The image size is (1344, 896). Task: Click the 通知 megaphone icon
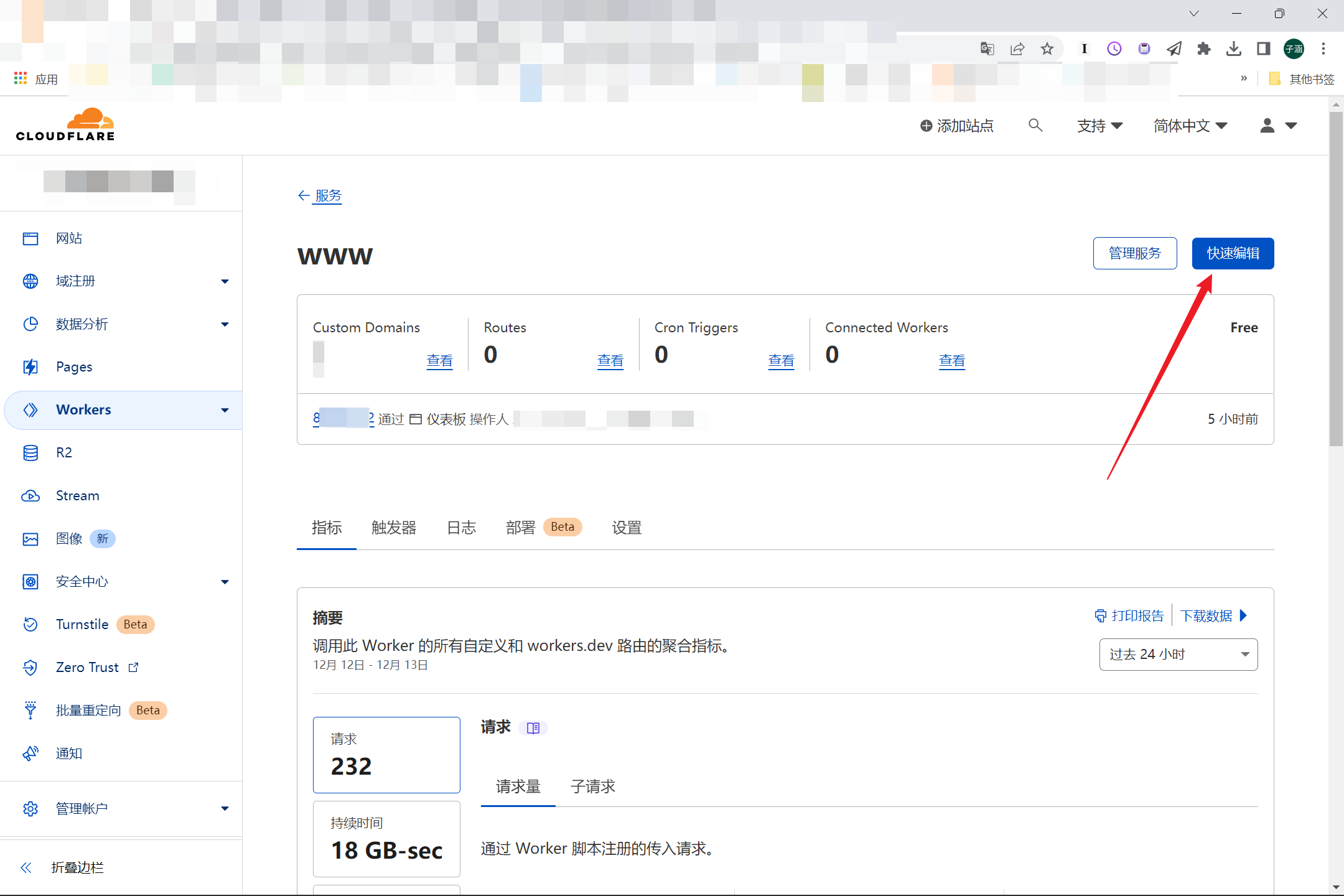click(x=30, y=754)
